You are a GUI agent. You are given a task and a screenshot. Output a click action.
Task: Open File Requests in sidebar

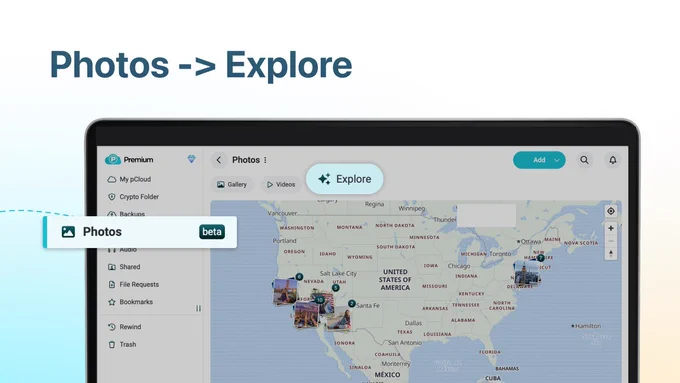point(139,284)
